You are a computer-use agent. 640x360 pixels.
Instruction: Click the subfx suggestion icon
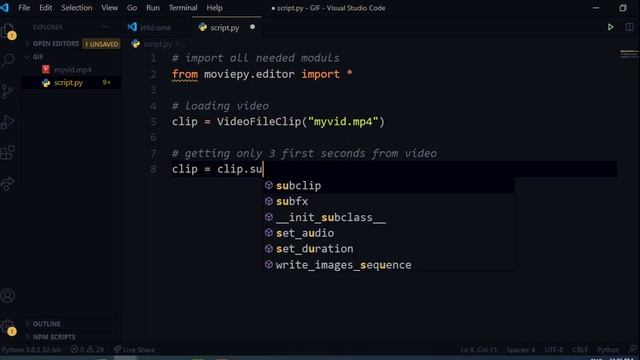[269, 201]
